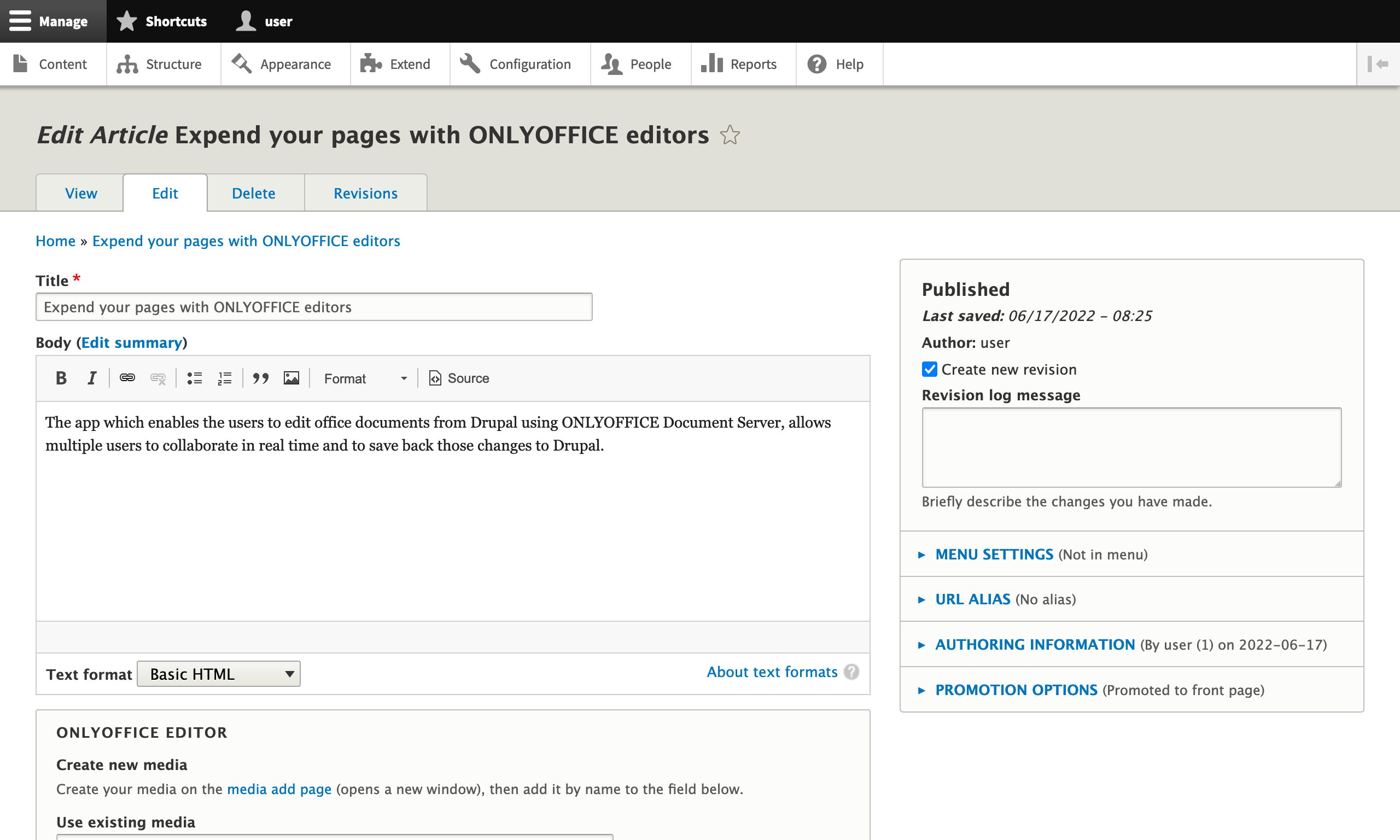Click the unlink icon in the editor
This screenshot has height=840, width=1400.
[x=158, y=378]
